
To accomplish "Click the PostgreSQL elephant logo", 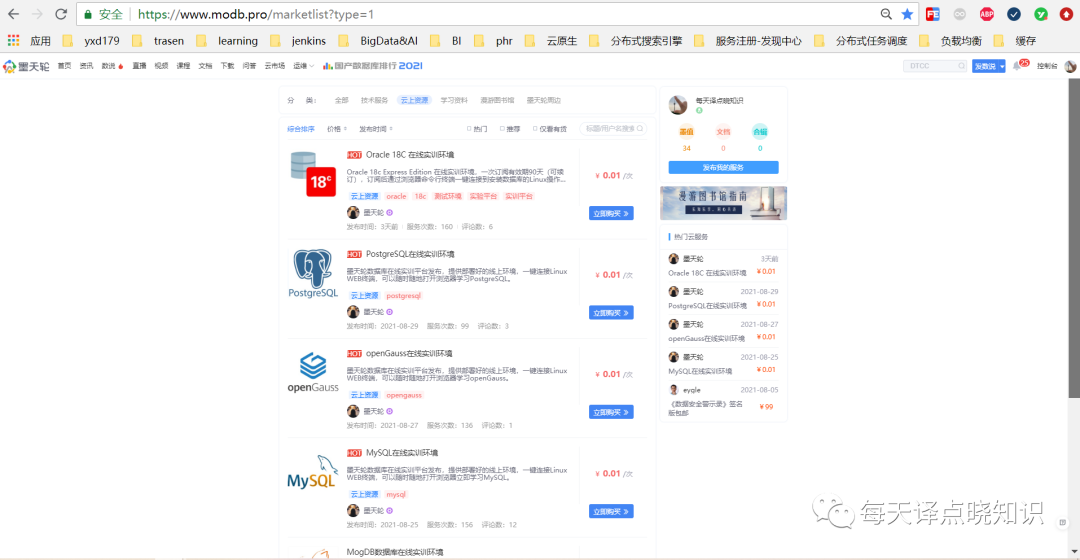I will coord(313,273).
